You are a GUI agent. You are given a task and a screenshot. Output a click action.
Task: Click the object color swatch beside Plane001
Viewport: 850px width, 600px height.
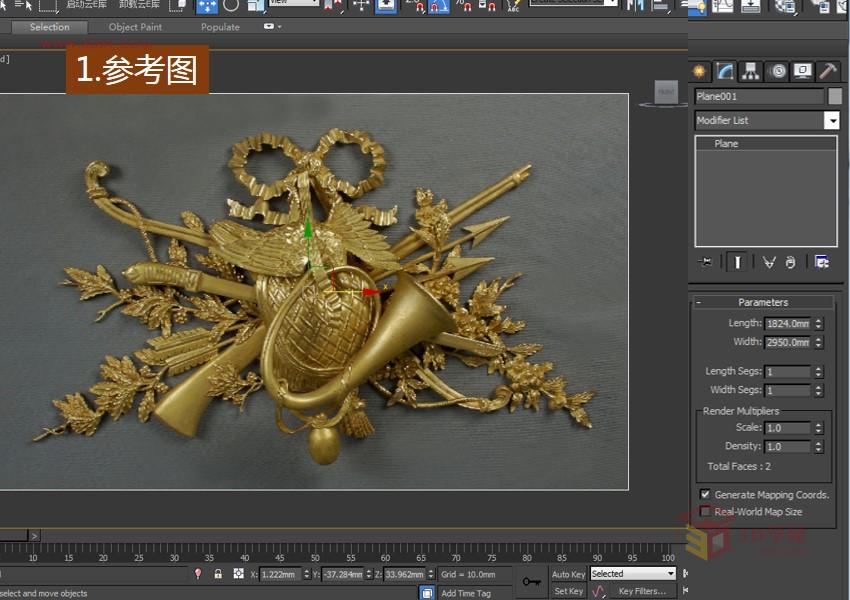[x=833, y=96]
